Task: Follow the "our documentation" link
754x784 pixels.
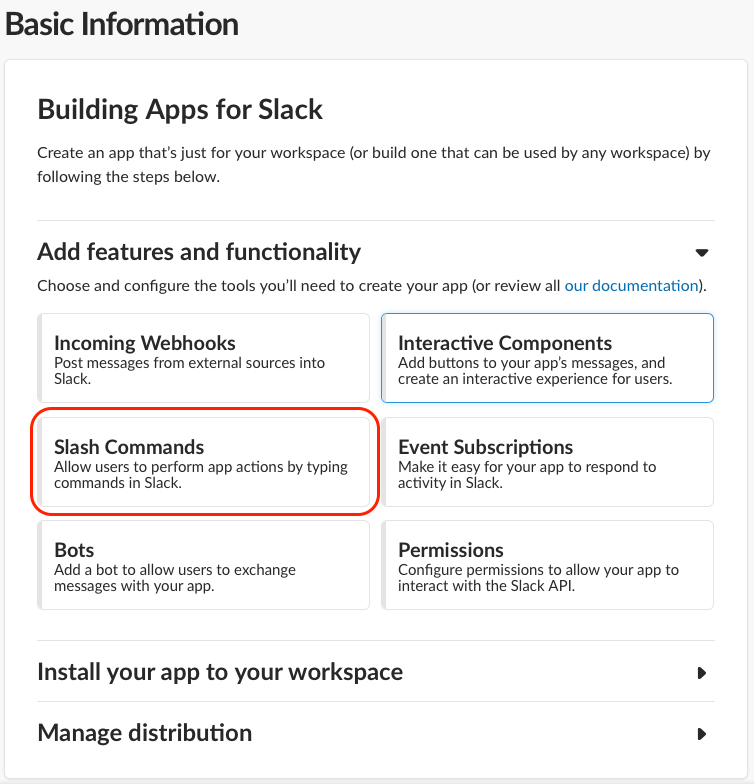Action: point(631,286)
